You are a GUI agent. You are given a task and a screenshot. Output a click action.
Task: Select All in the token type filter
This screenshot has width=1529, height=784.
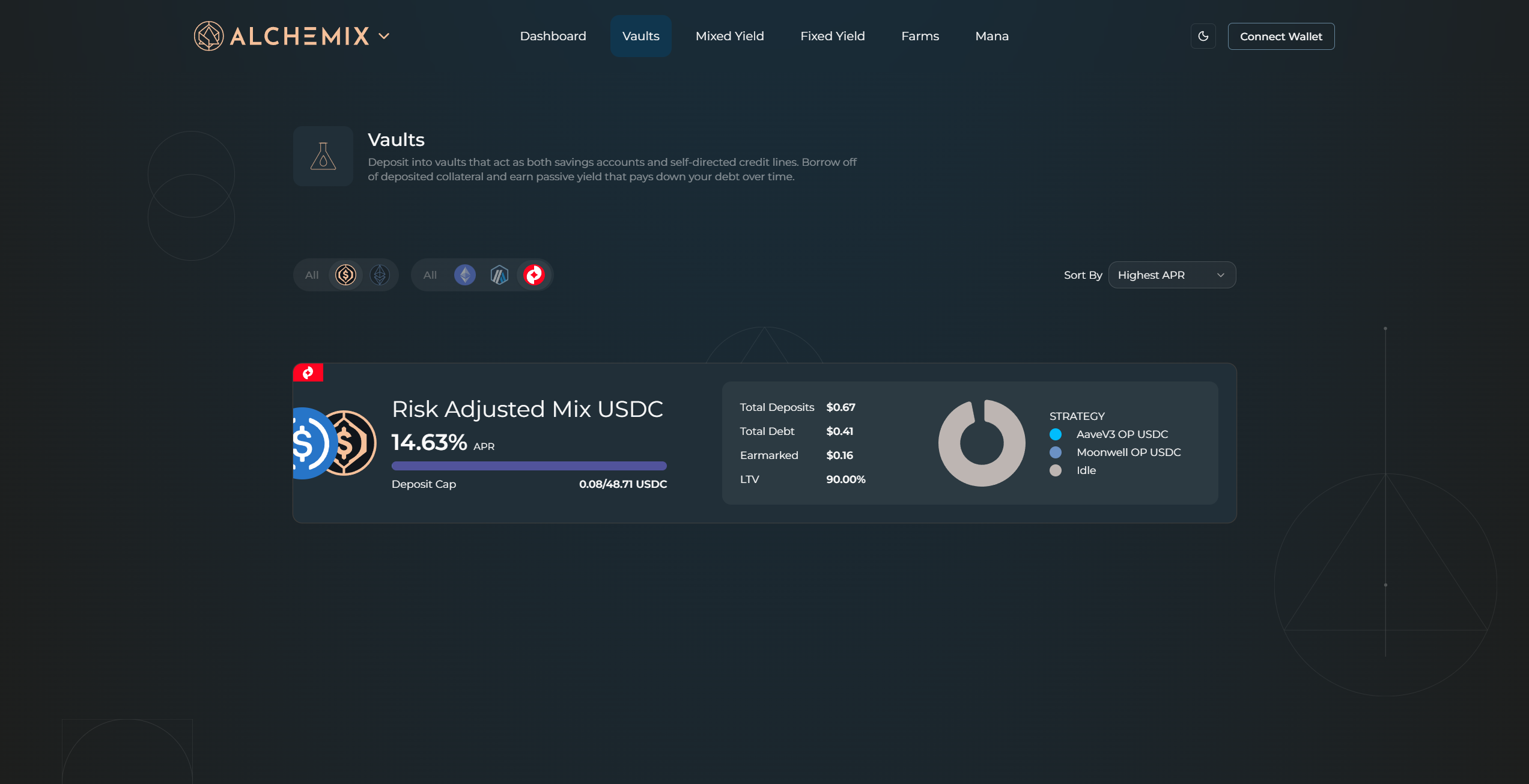(x=312, y=275)
